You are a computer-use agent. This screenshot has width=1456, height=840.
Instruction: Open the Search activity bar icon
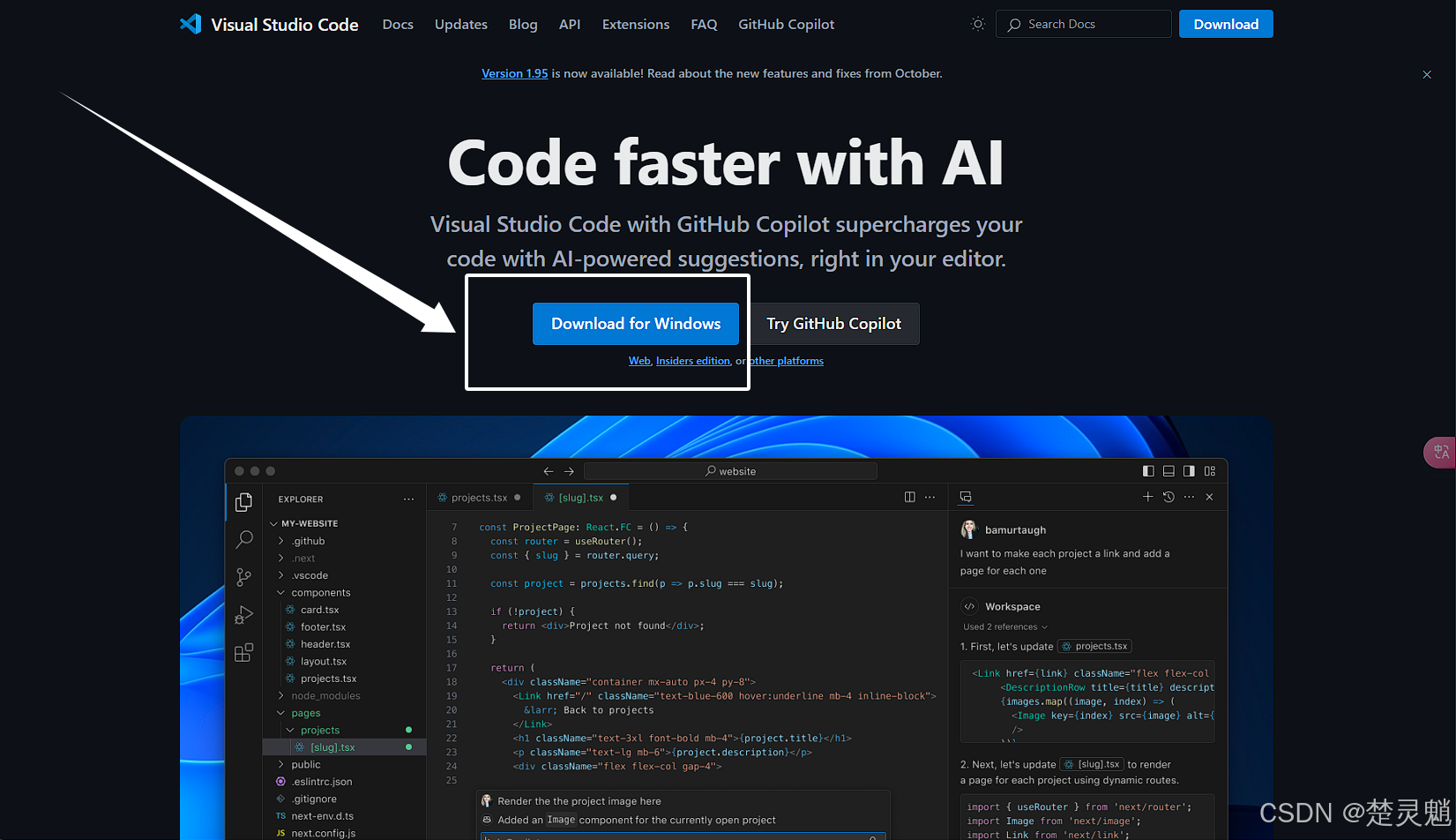click(x=244, y=539)
